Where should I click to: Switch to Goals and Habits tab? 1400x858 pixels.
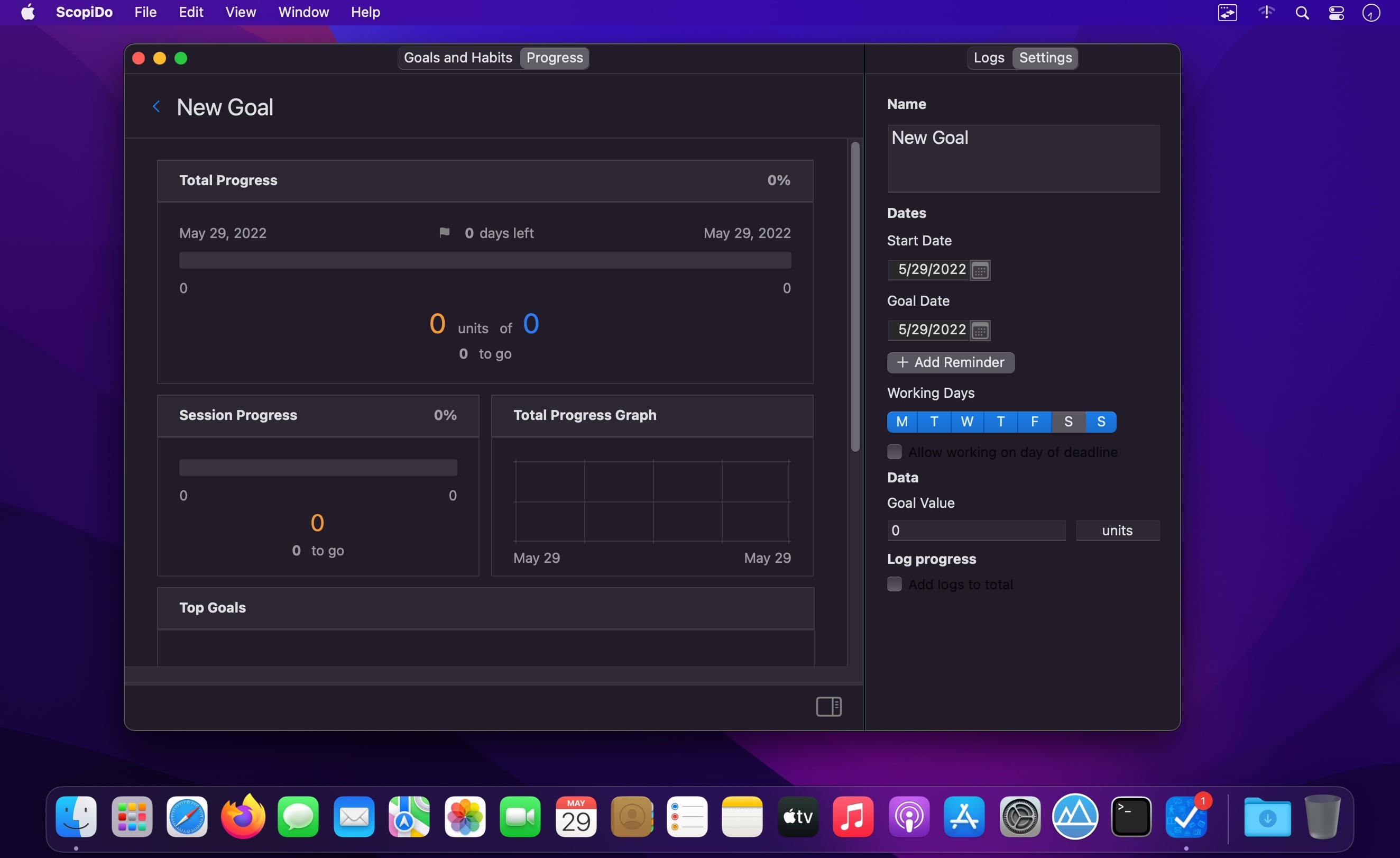[458, 58]
